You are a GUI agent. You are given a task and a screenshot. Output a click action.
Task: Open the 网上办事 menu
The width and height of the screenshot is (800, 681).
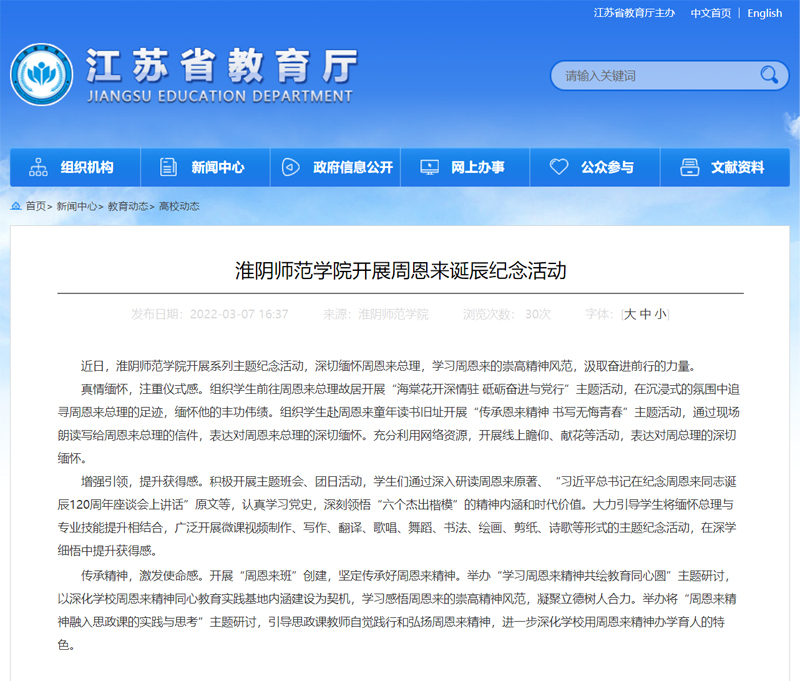(x=465, y=167)
